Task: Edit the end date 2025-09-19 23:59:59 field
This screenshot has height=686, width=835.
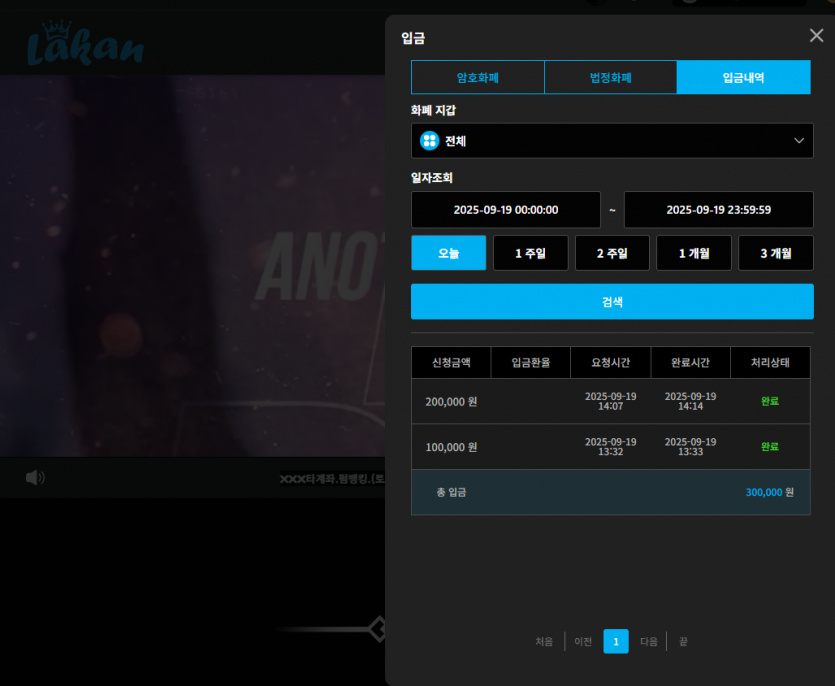Action: point(718,210)
